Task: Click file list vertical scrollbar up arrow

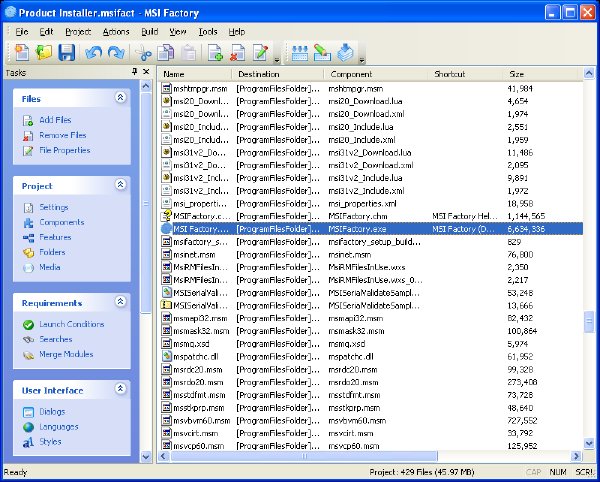Action: [589, 73]
